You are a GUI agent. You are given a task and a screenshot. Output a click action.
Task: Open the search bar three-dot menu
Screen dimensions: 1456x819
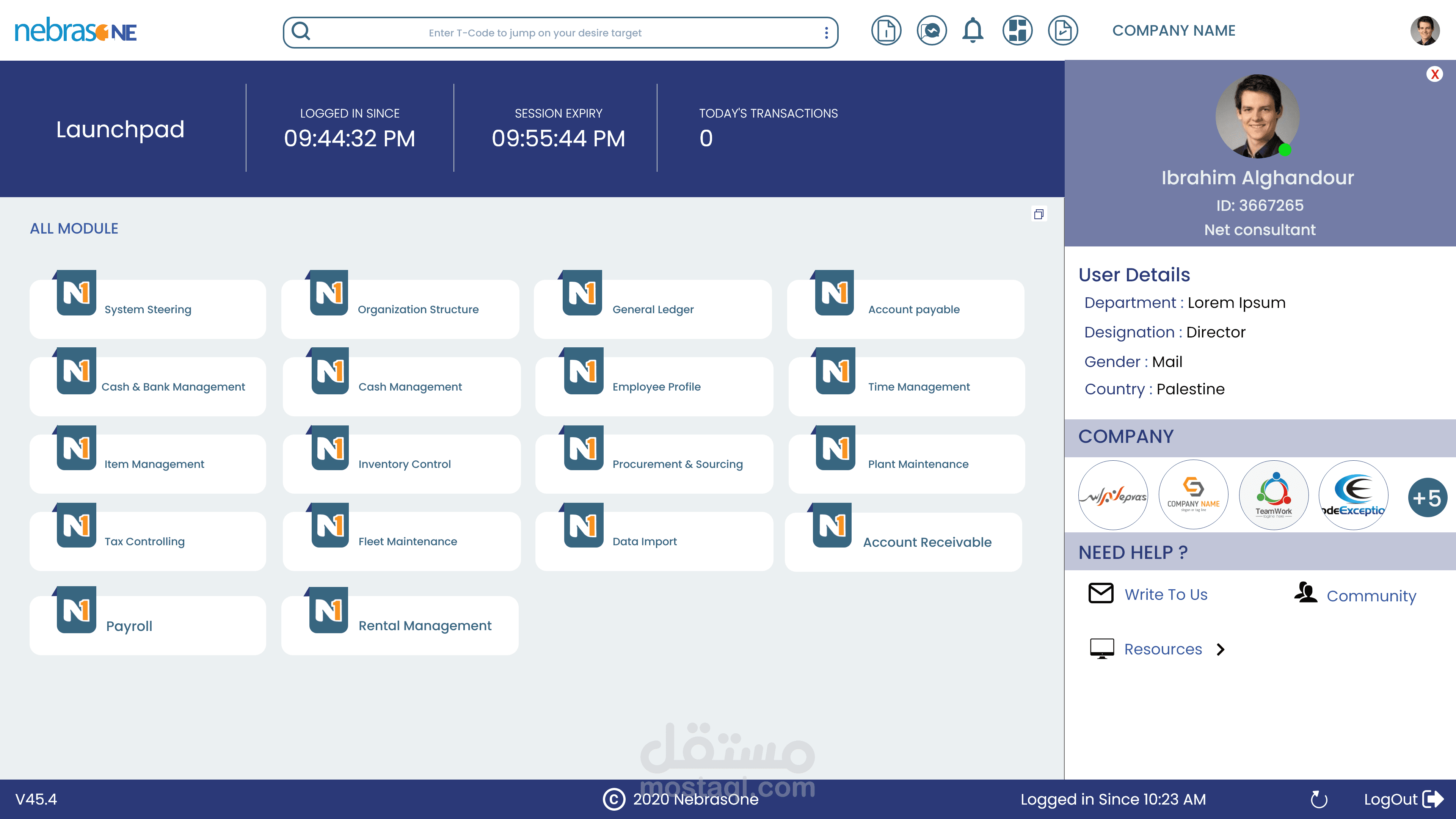pyautogui.click(x=826, y=33)
